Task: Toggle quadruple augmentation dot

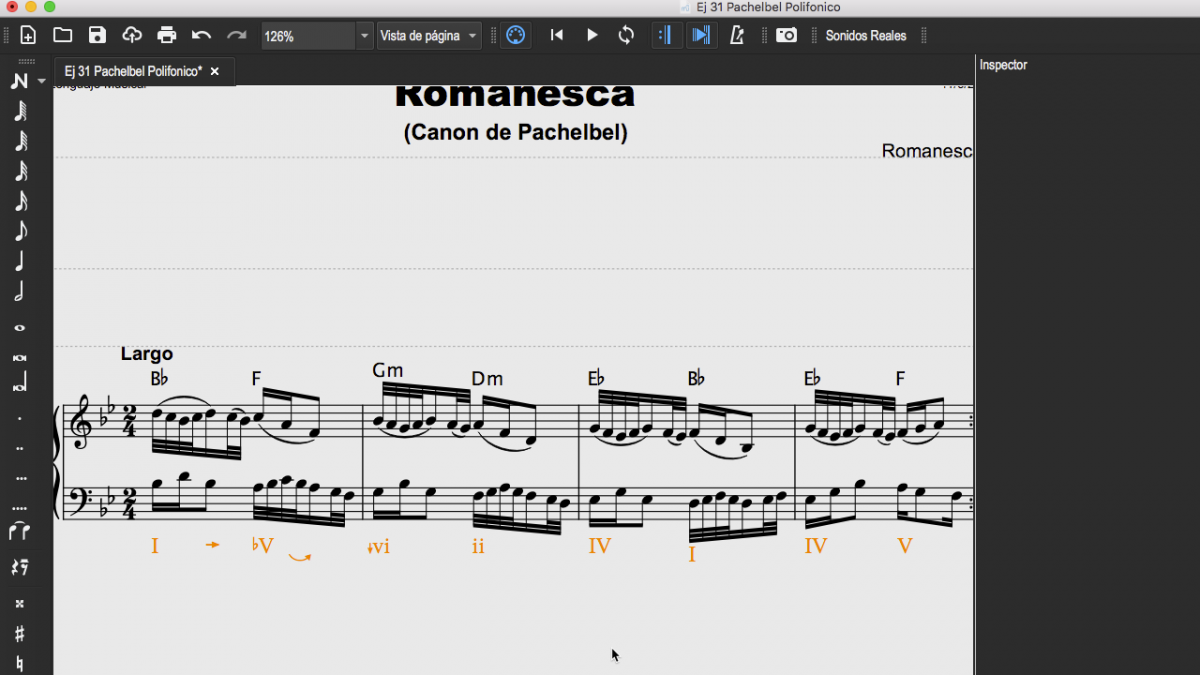Action: [19, 508]
